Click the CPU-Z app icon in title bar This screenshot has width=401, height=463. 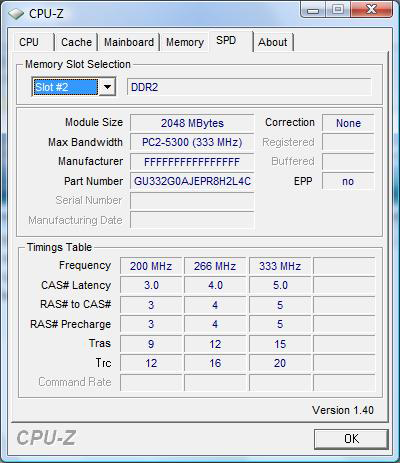pos(16,14)
